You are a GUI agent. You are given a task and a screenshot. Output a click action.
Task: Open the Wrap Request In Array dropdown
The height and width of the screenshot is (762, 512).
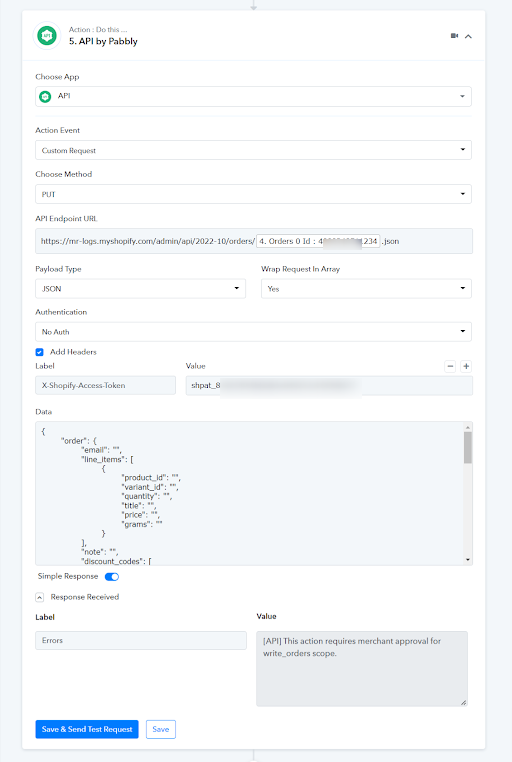pyautogui.click(x=366, y=289)
